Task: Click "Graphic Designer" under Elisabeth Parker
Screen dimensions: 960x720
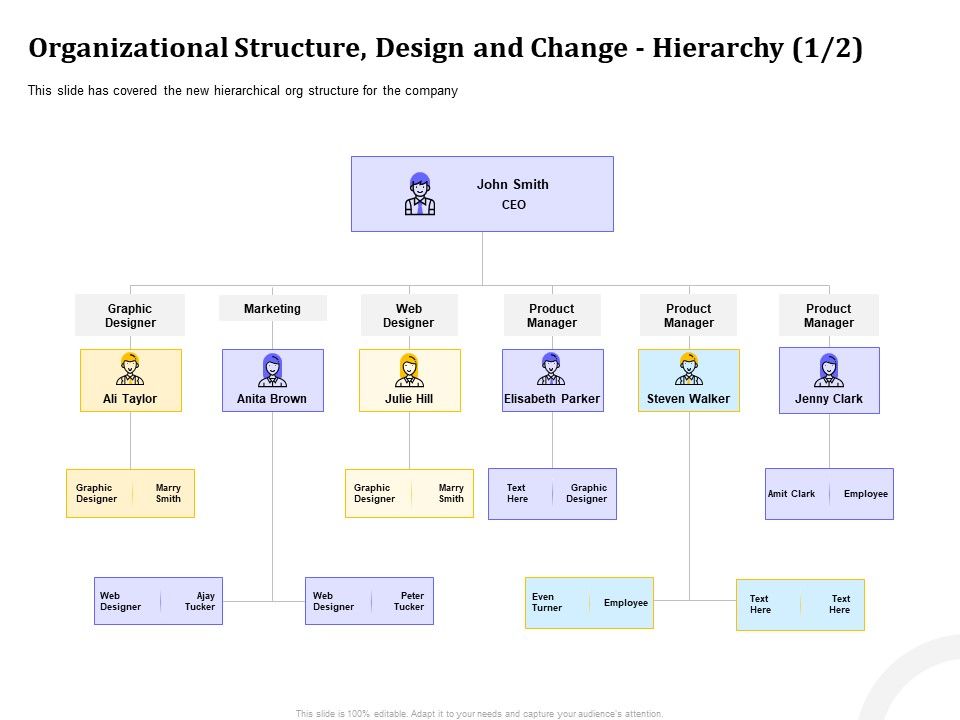Action: (x=587, y=493)
